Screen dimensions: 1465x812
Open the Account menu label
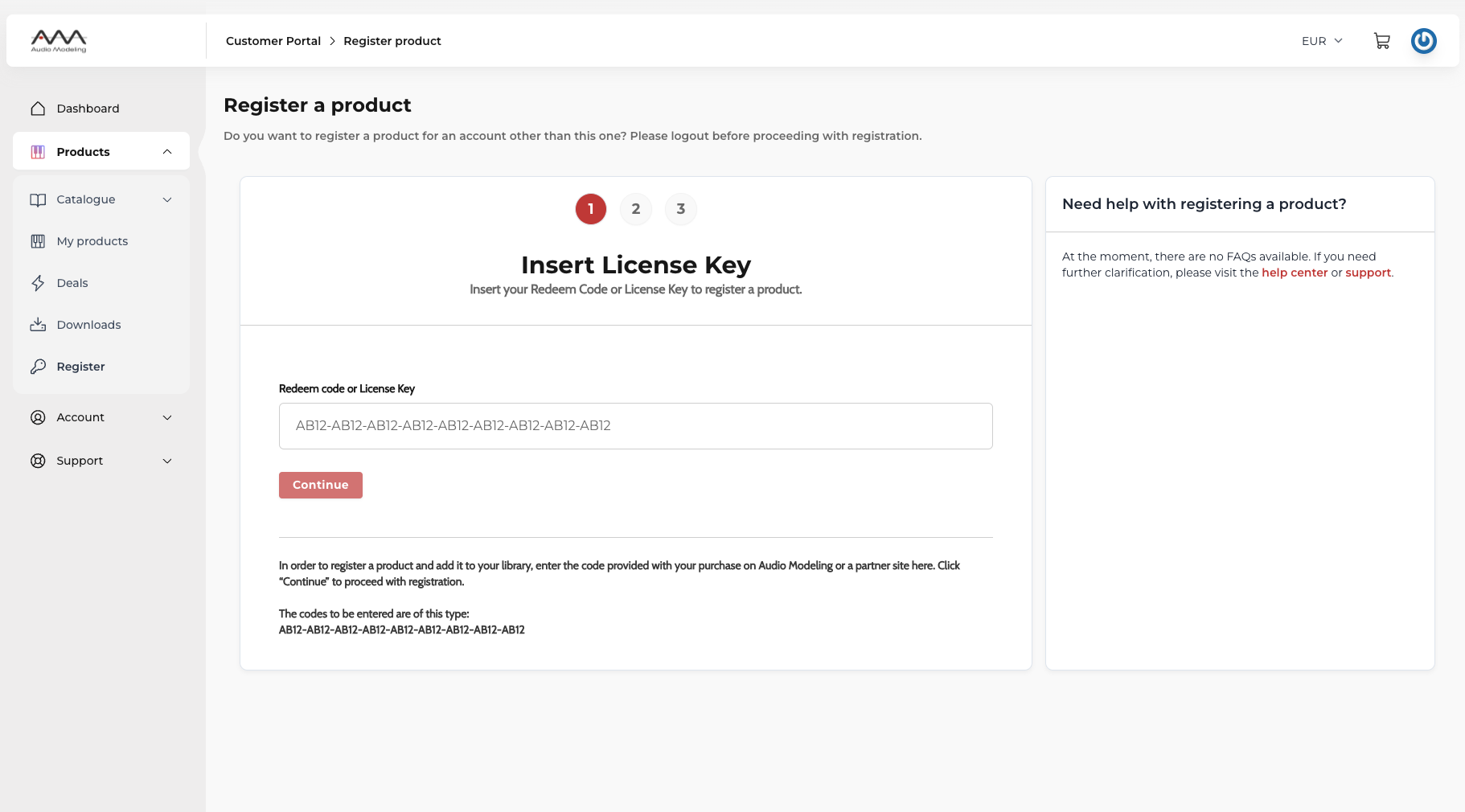tap(80, 417)
